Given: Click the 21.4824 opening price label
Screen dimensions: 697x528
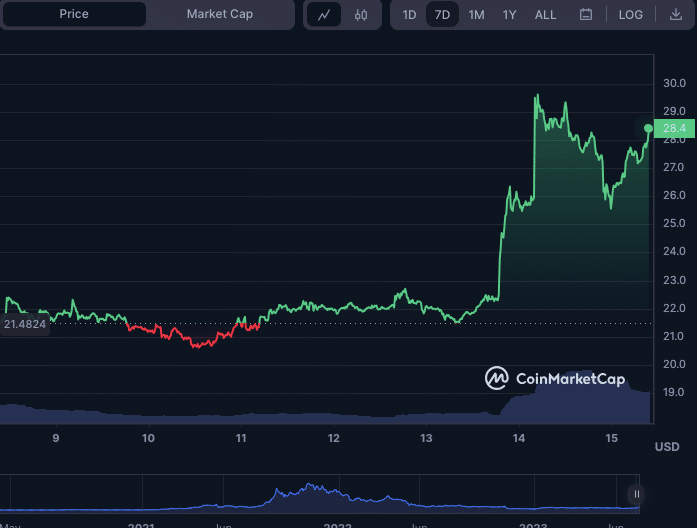Looking at the screenshot, I should click(x=24, y=324).
